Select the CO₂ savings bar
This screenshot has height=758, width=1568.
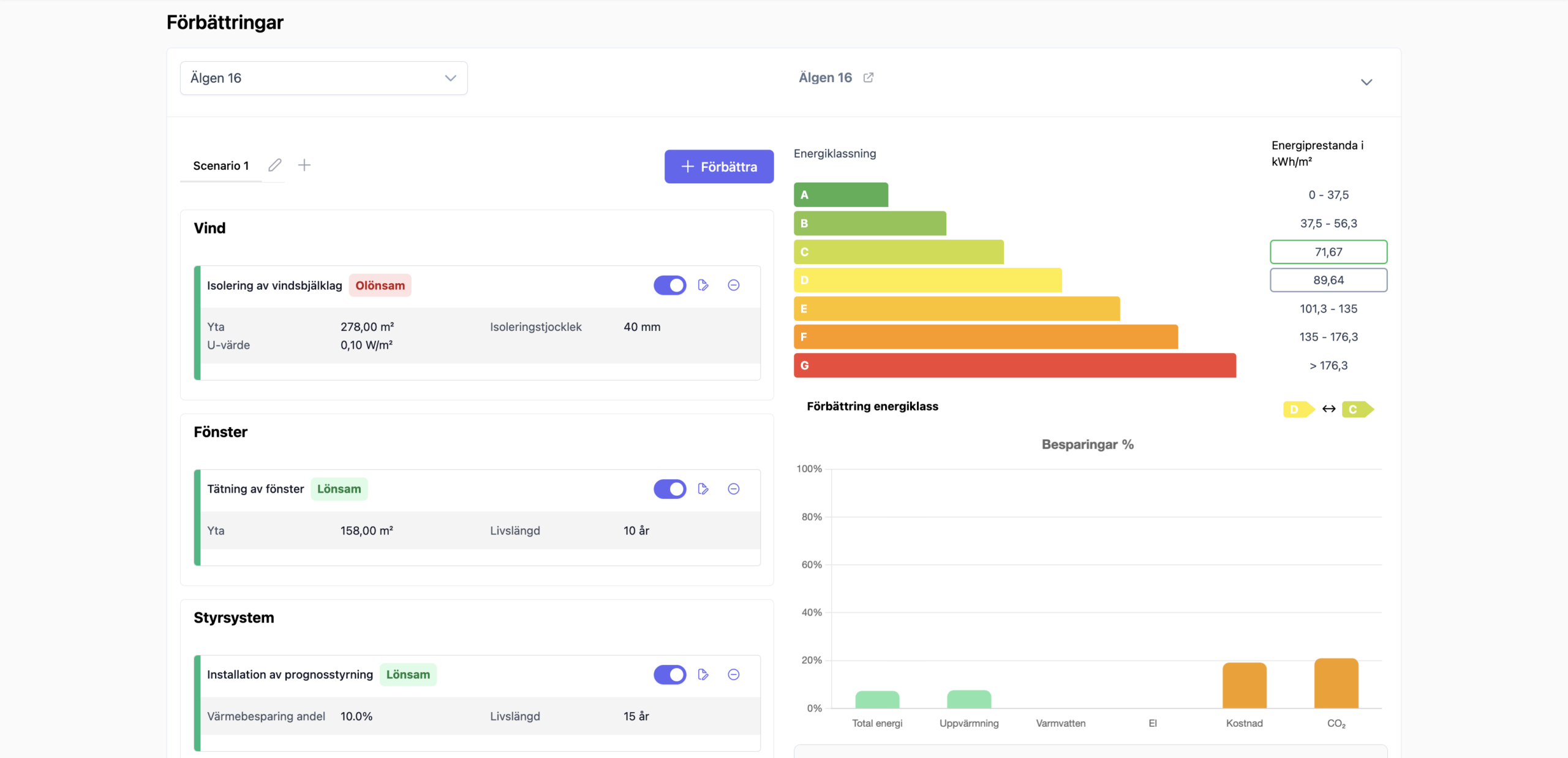coord(1336,683)
